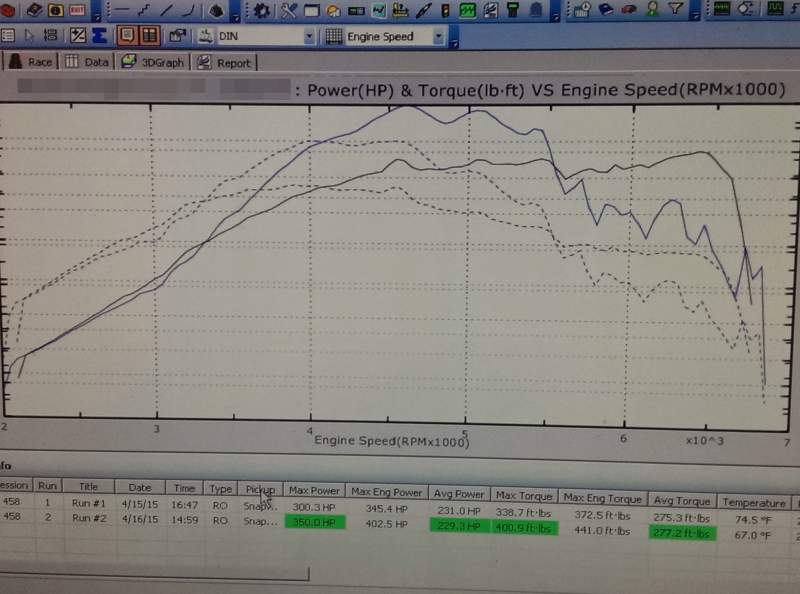Open the DIN correction standard dropdown
The width and height of the screenshot is (800, 594).
pos(308,37)
